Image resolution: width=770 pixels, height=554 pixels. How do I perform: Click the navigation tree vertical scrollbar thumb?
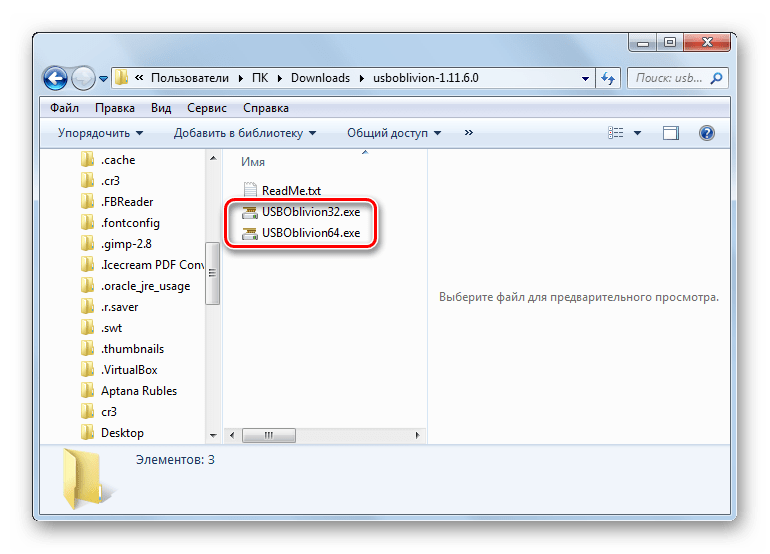213,273
